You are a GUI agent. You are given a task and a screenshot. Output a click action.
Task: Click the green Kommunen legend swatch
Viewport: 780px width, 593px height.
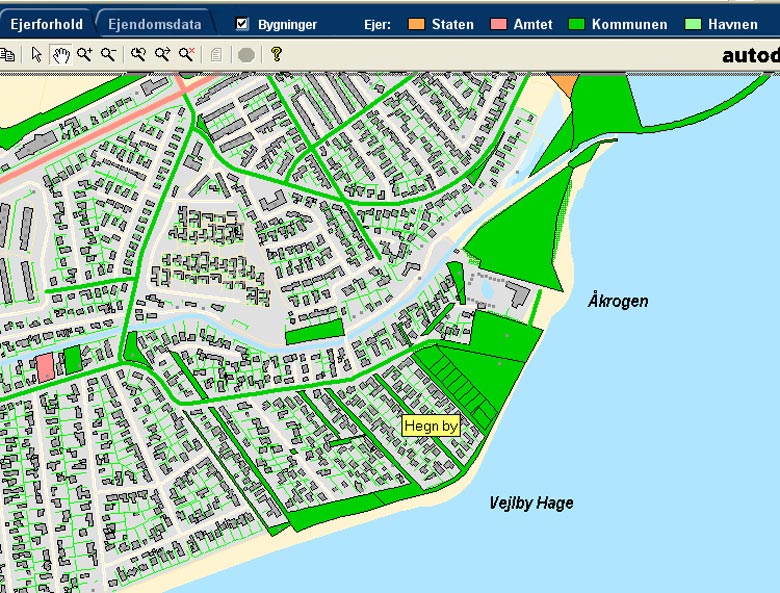(x=577, y=24)
